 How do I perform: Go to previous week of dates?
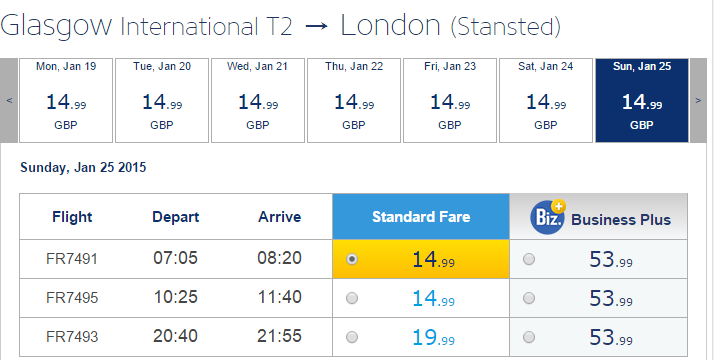[x=9, y=101]
